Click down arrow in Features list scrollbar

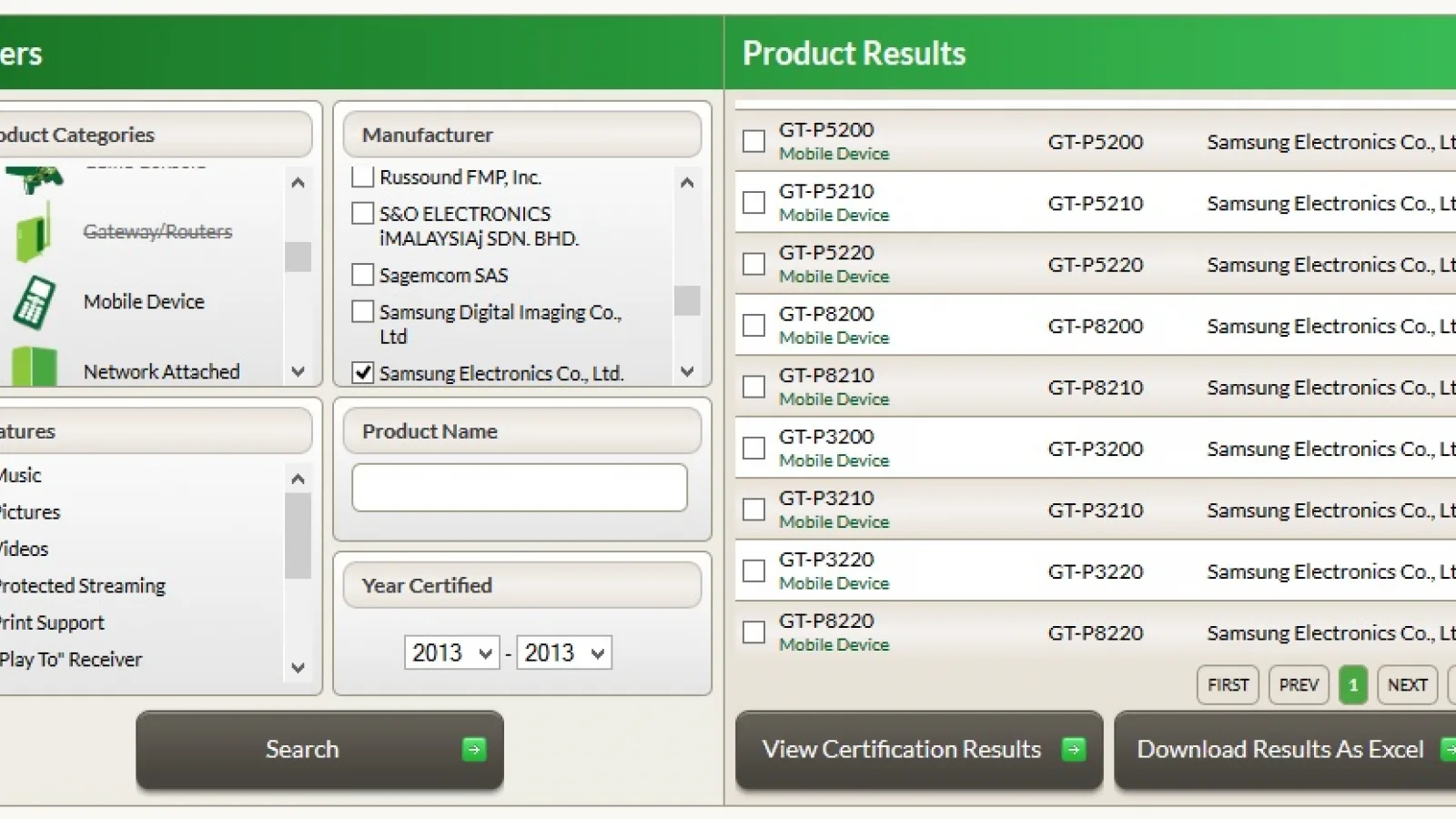pos(298,668)
